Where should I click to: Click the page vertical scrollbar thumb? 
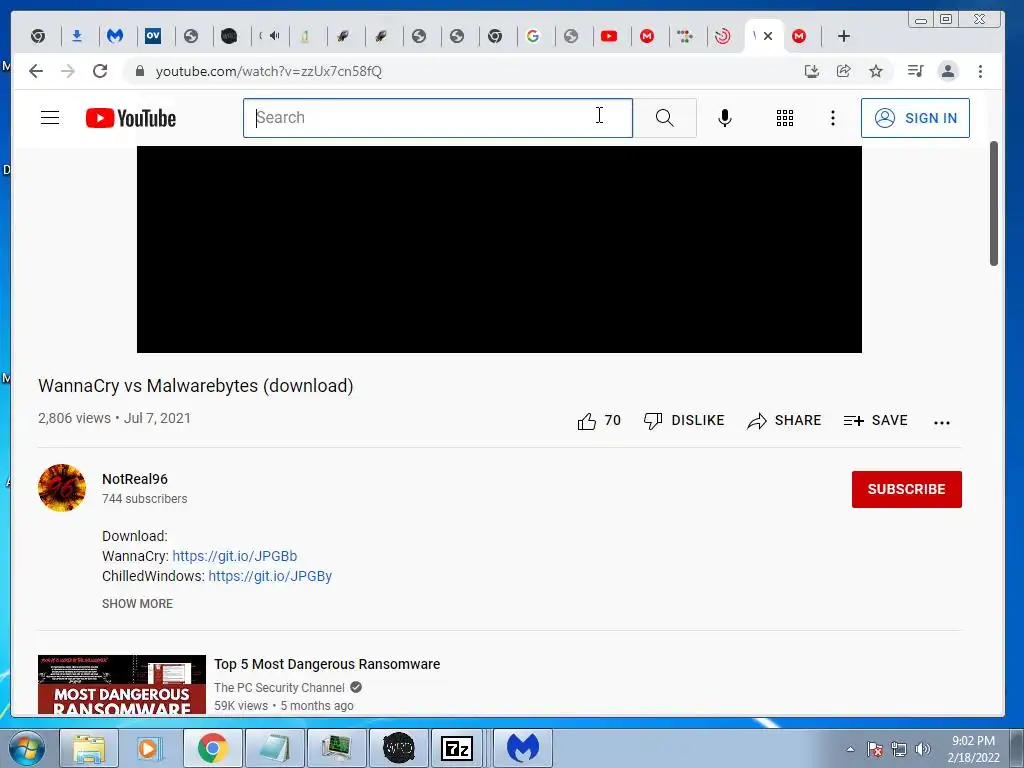pyautogui.click(x=993, y=204)
